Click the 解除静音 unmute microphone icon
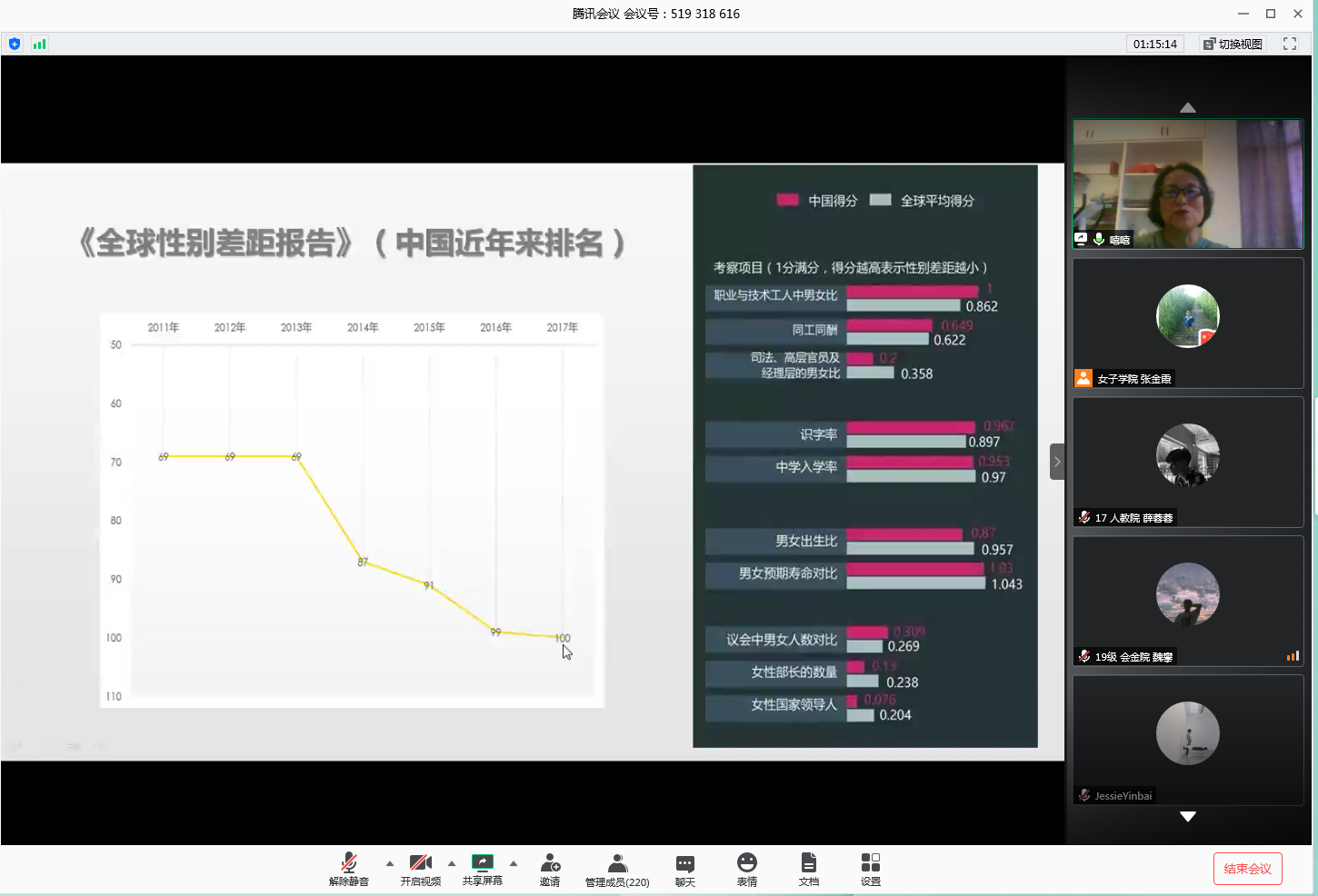The height and width of the screenshot is (896, 1318). pos(349,863)
